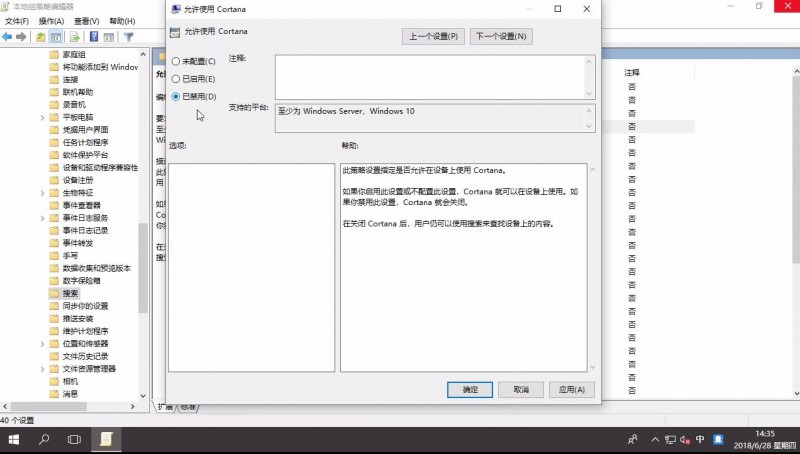The width and height of the screenshot is (800, 454).
Task: Click tree pane scroll-down arrow
Action: pyautogui.click(x=143, y=396)
